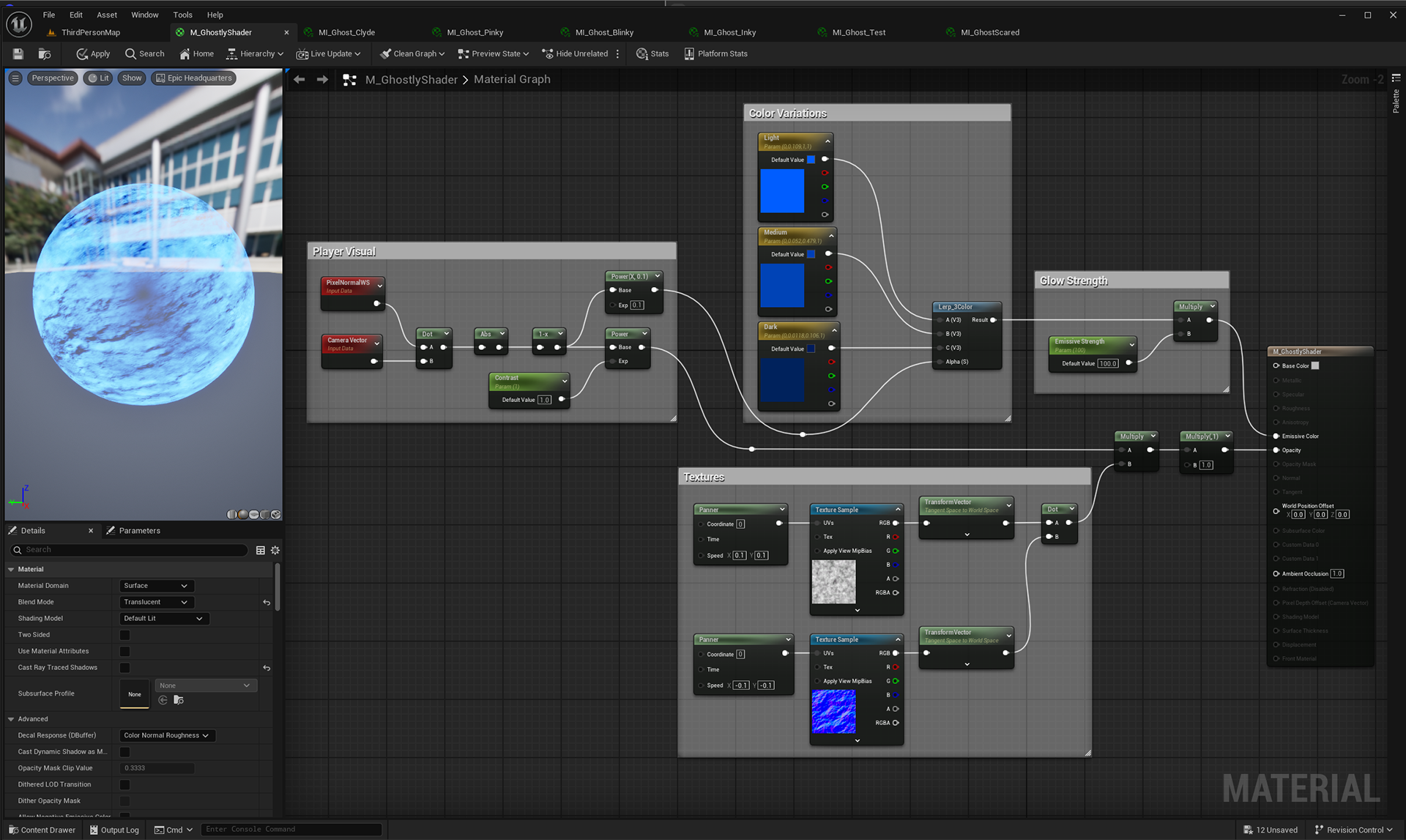1406x840 pixels.
Task: Switch to the MI_Ghost_Pinky tab
Action: (x=475, y=32)
